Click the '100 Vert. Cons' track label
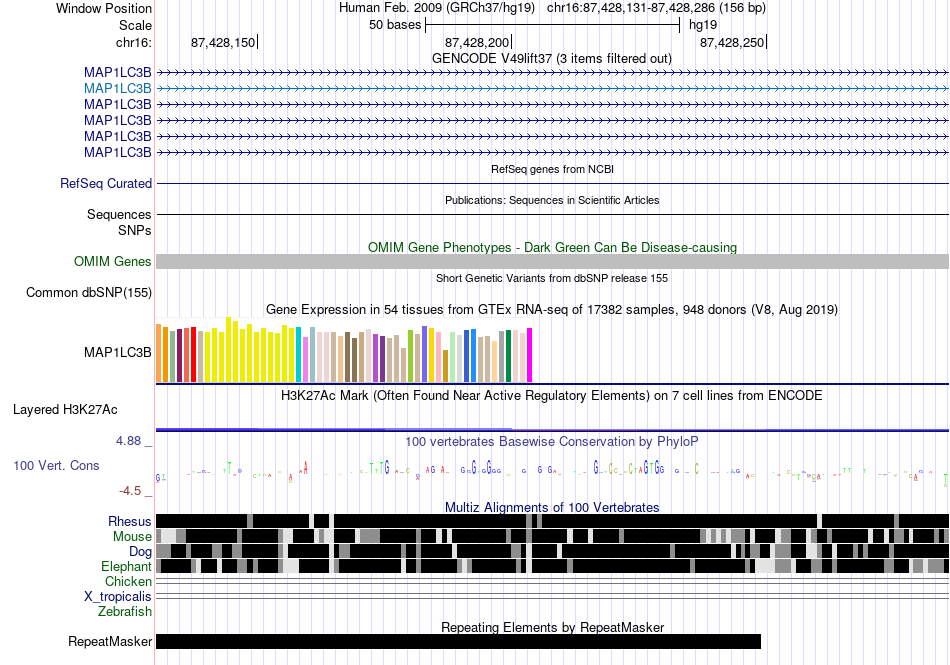The height and width of the screenshot is (665, 950). pos(56,466)
